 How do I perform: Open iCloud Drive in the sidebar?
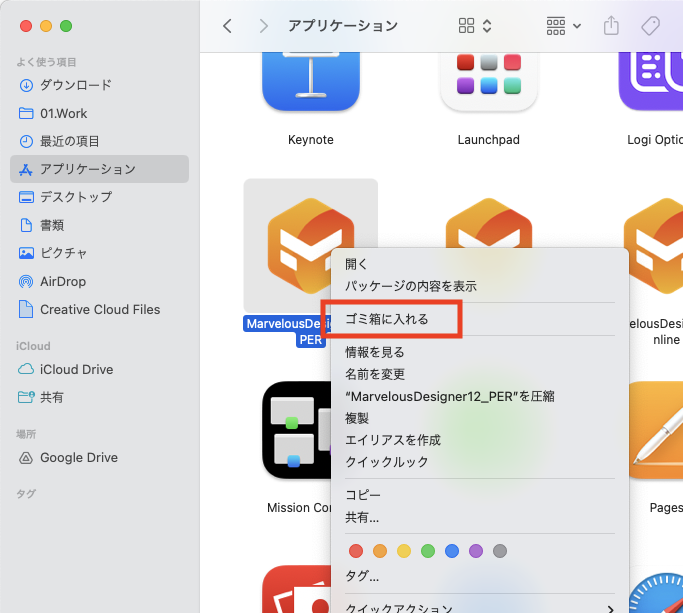tap(99, 369)
